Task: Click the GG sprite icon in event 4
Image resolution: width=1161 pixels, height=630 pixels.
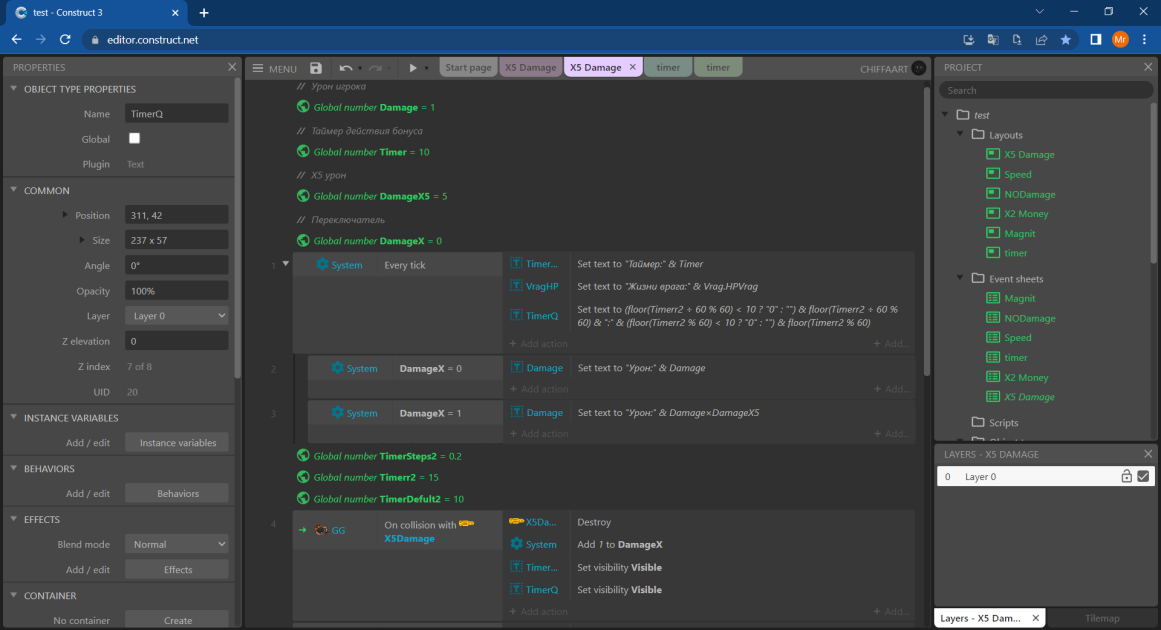Action: [x=321, y=529]
